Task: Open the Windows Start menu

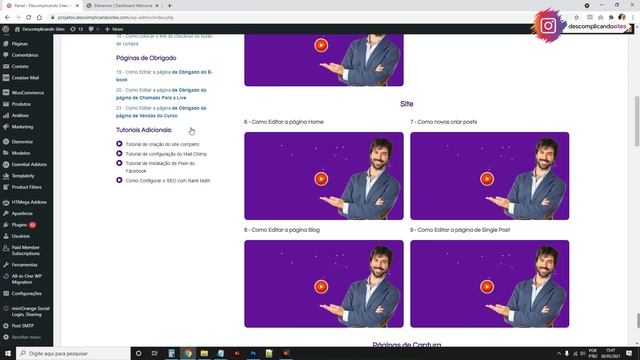Action: pos(8,353)
